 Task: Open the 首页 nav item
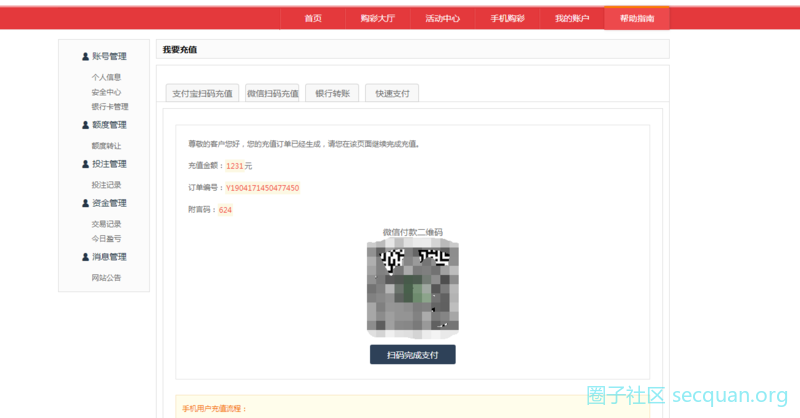click(x=313, y=19)
